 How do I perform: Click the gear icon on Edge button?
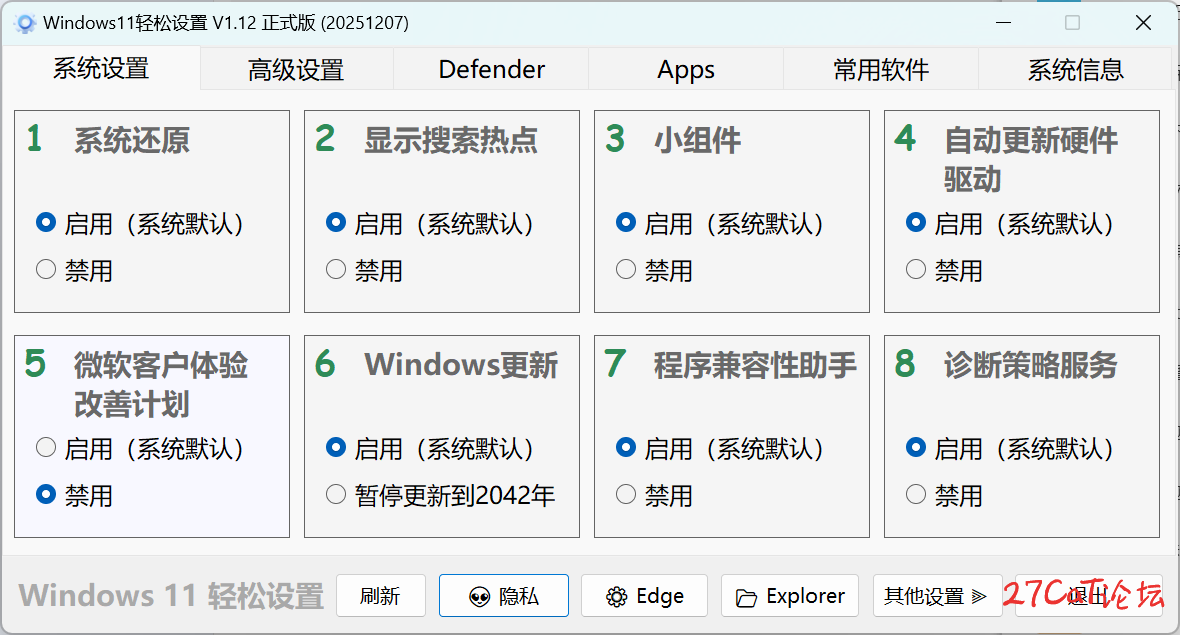tap(617, 597)
